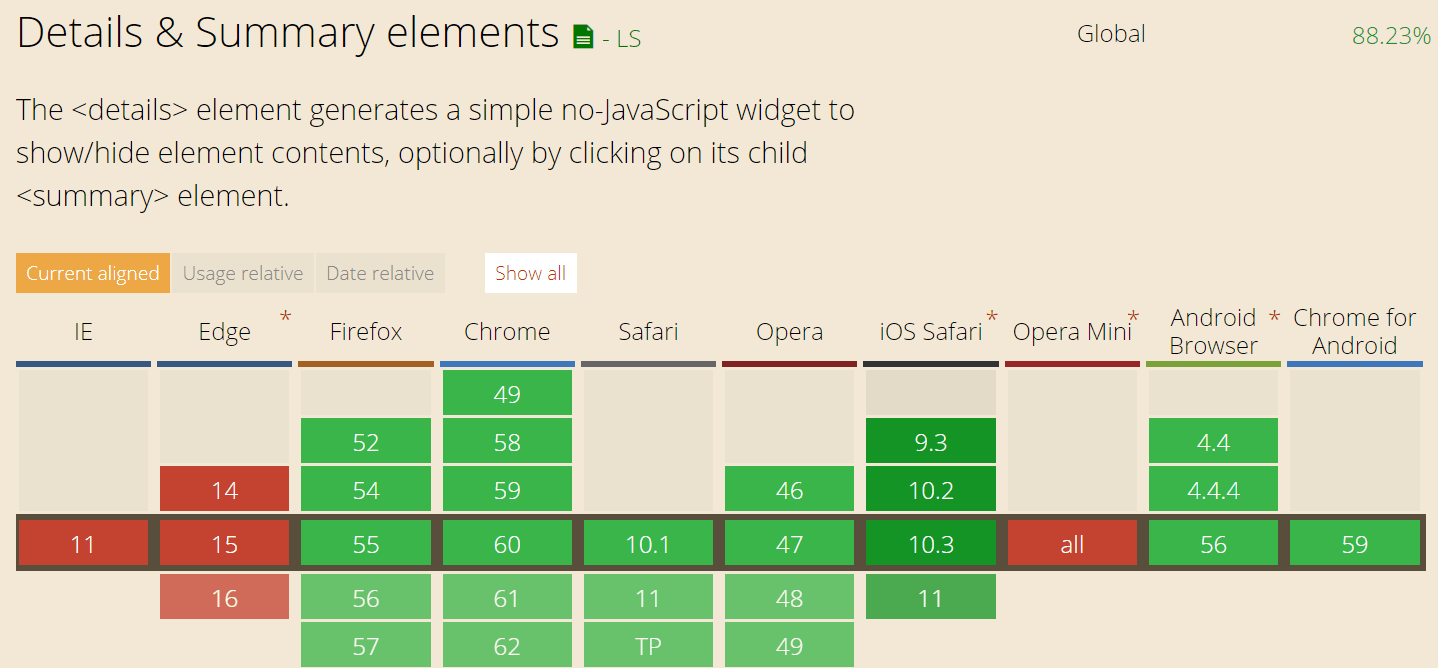Click the Opera 49 cell
1438x668 pixels.
tap(789, 645)
